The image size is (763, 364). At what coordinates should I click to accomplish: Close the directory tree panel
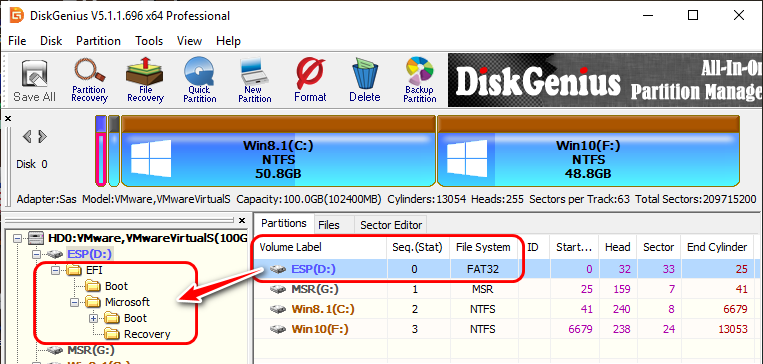[x=242, y=221]
